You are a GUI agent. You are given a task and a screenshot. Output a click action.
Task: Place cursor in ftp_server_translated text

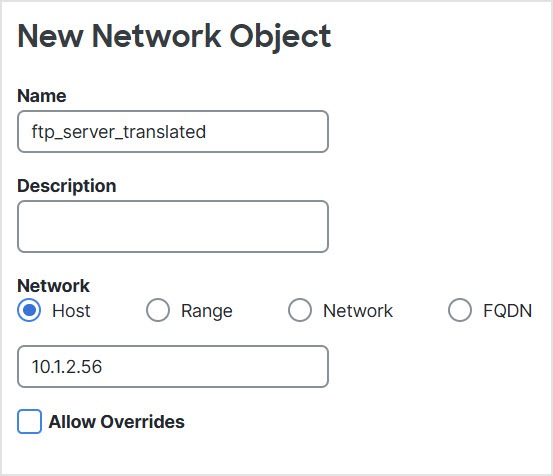[119, 132]
